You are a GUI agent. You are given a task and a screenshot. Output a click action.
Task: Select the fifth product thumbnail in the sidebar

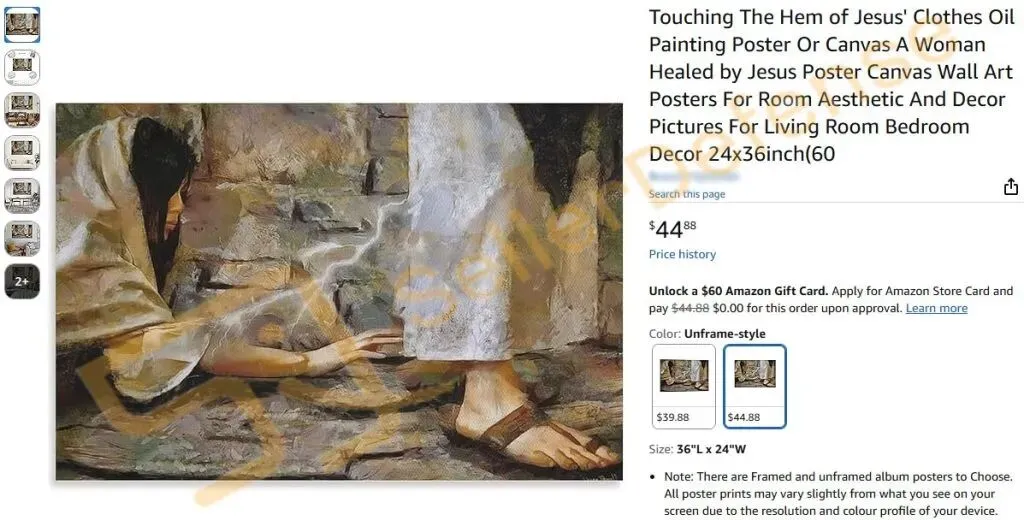tap(22, 195)
